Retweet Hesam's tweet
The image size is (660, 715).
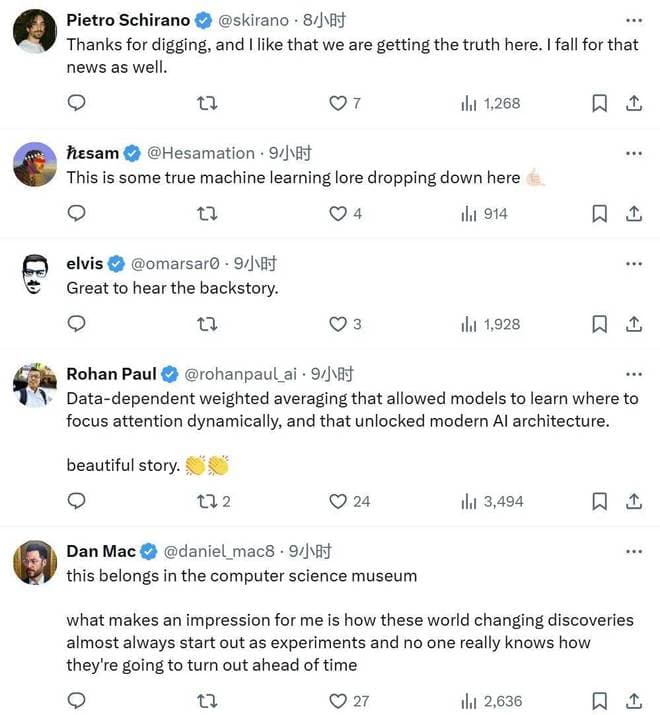point(208,213)
